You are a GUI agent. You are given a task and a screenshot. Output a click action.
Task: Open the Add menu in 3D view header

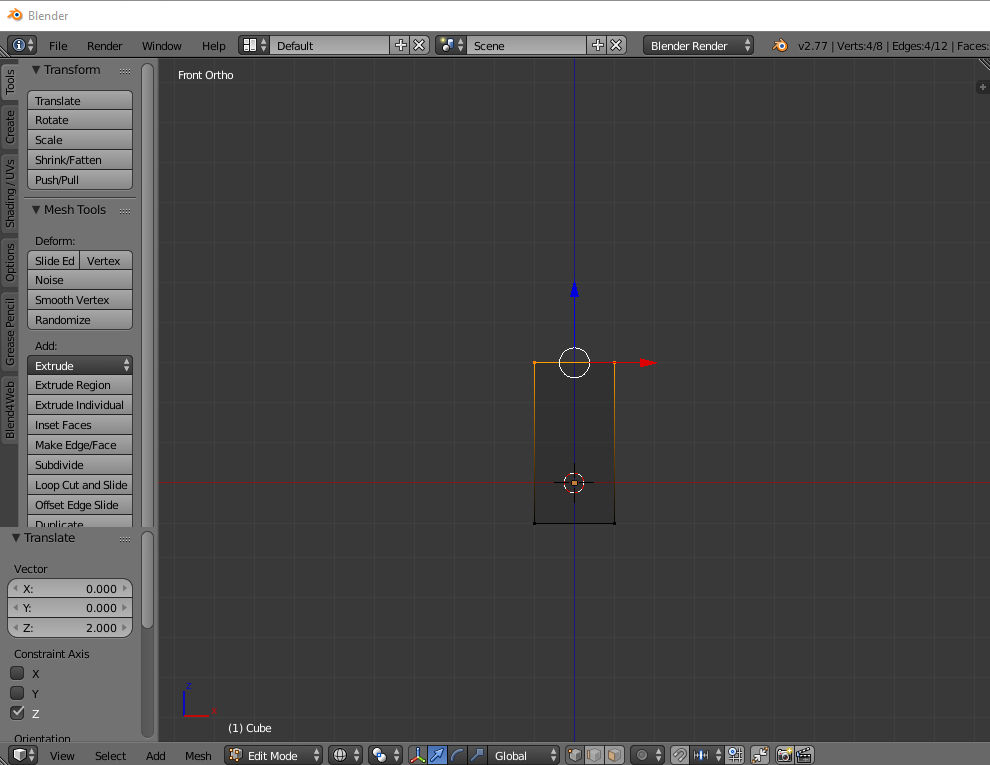coord(155,756)
